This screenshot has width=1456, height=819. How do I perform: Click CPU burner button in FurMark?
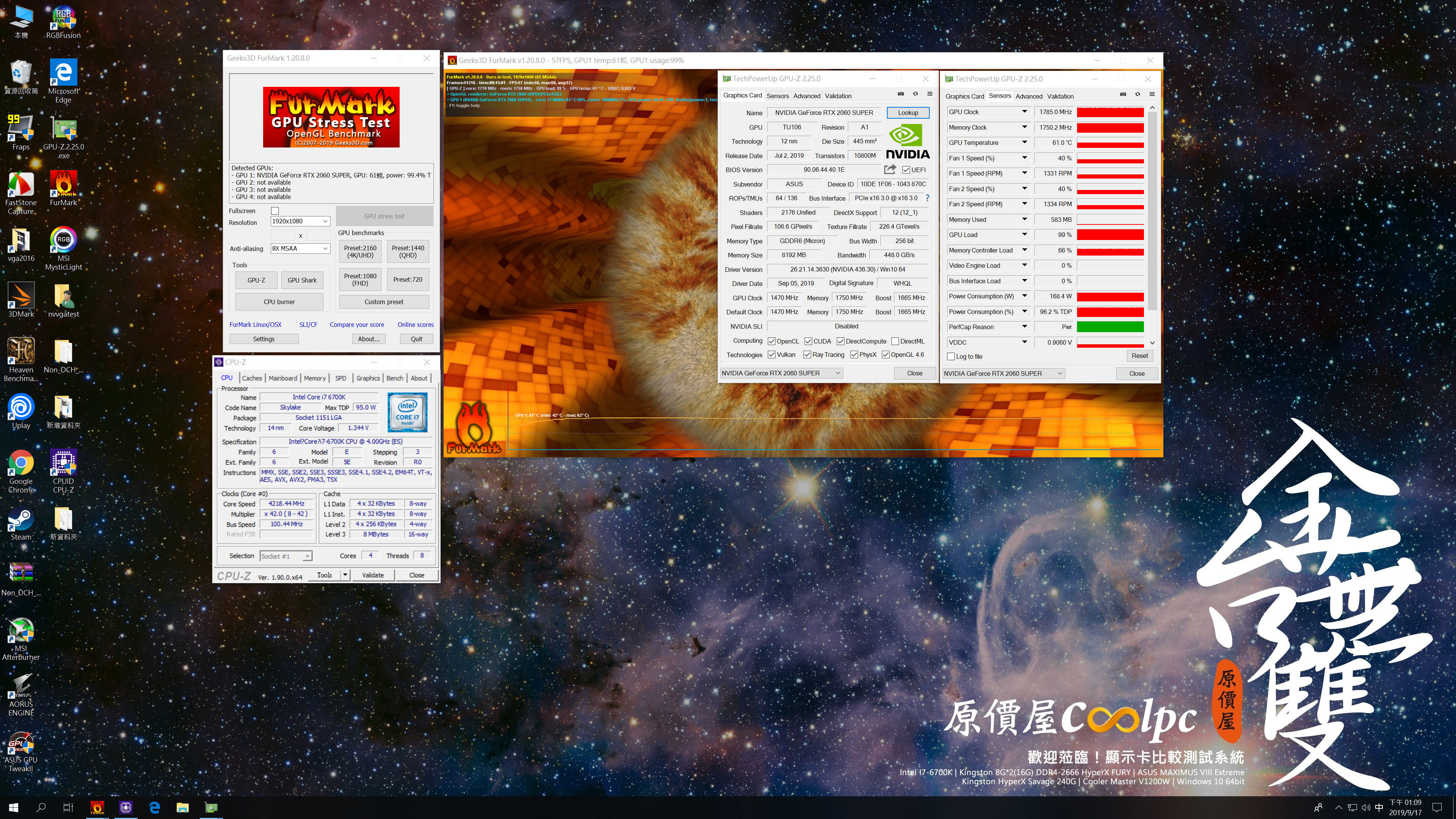coord(279,302)
